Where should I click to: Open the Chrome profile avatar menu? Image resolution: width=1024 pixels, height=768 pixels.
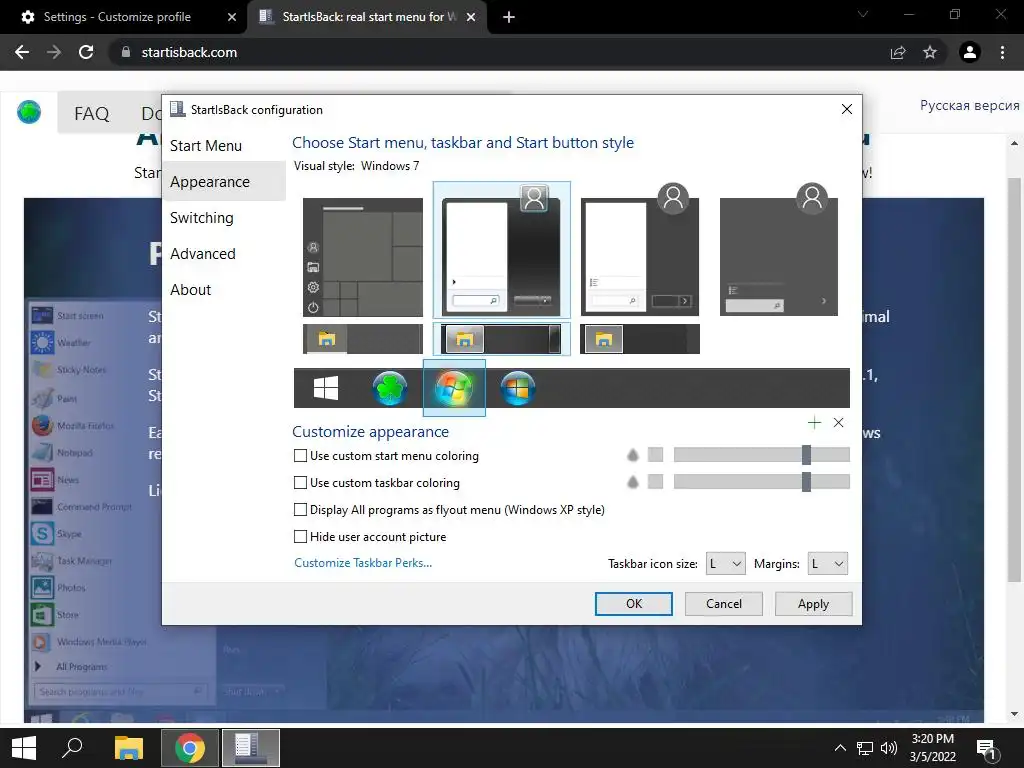click(970, 52)
